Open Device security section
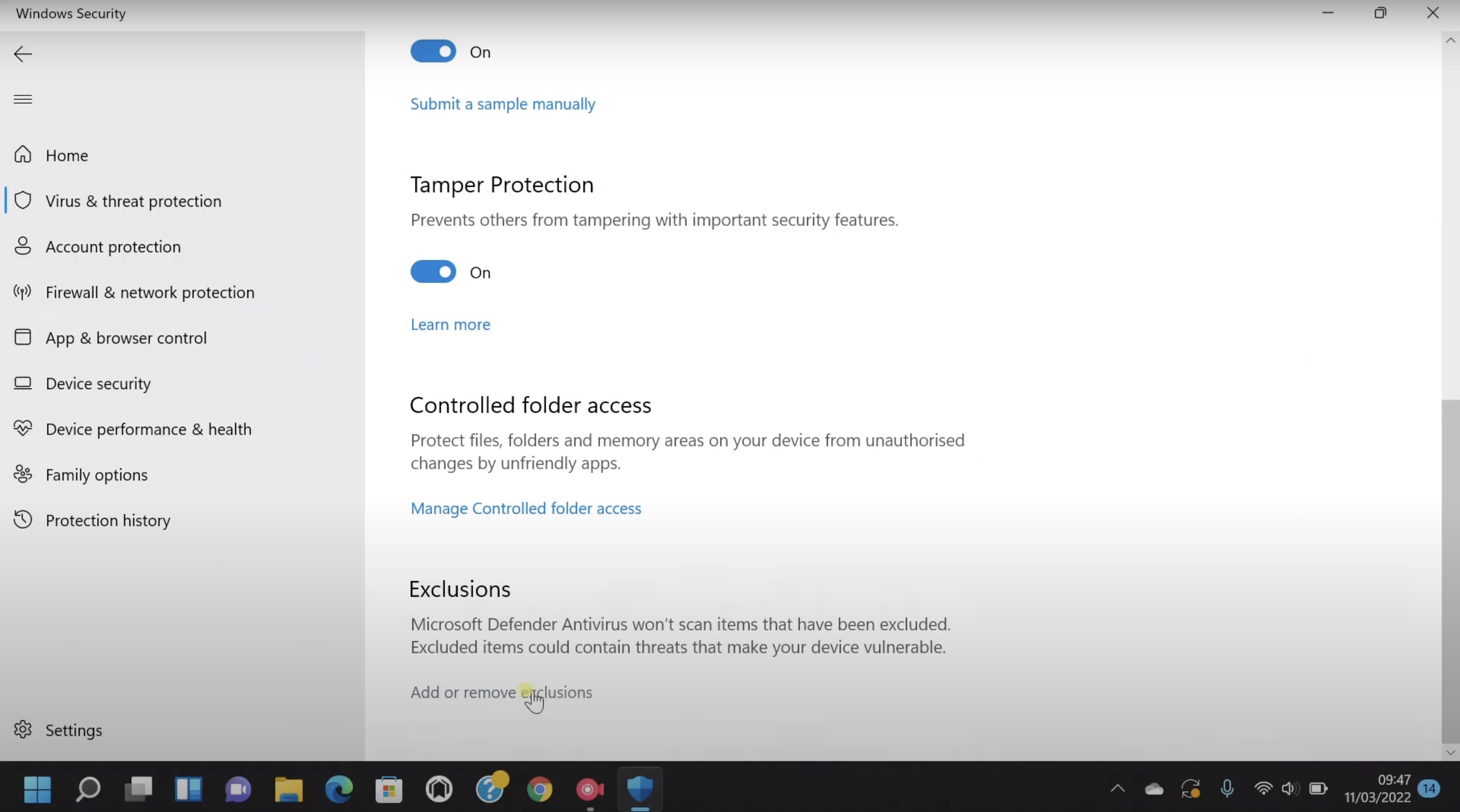The width and height of the screenshot is (1460, 812). (98, 384)
